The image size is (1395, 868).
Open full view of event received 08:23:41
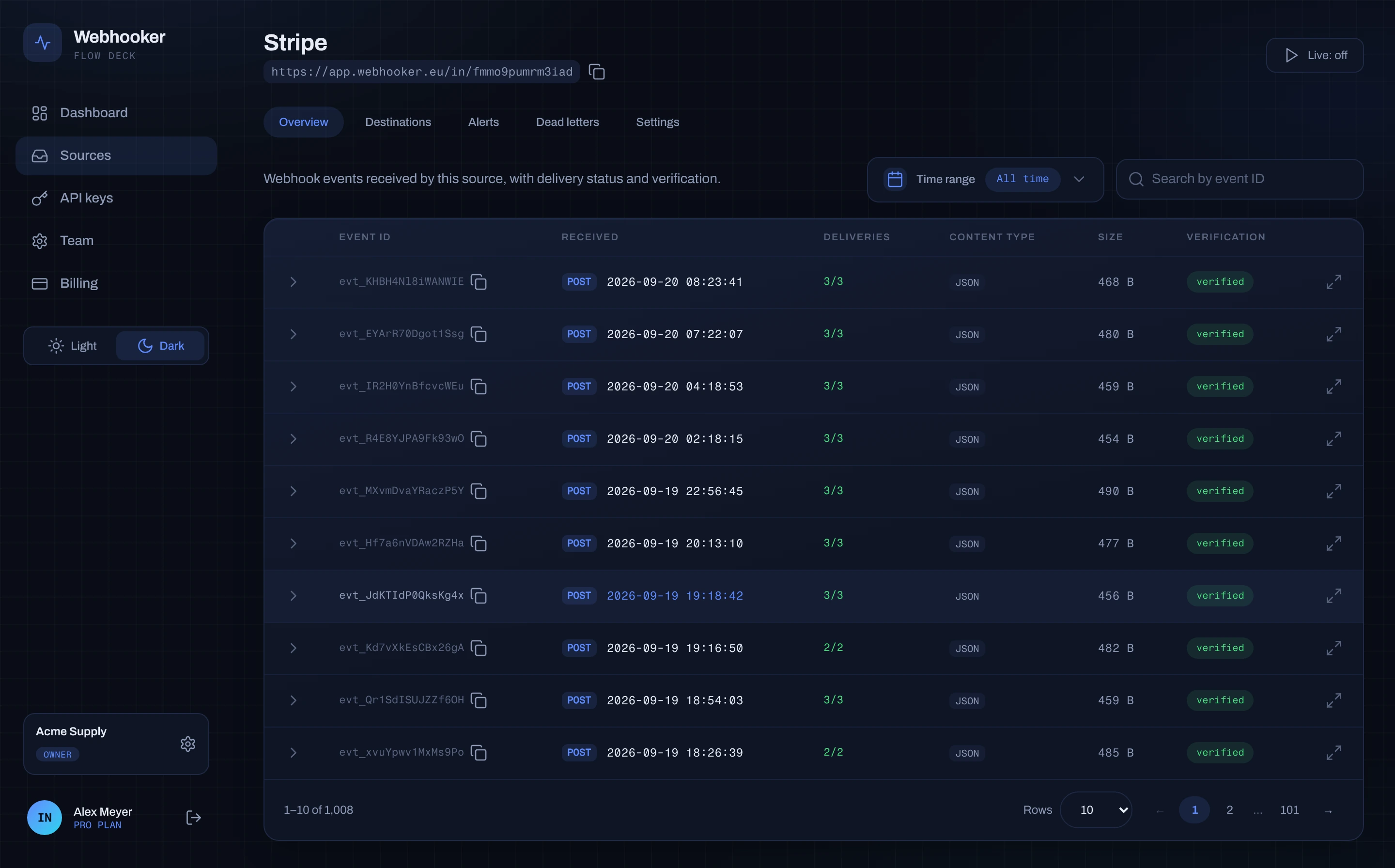(1333, 282)
